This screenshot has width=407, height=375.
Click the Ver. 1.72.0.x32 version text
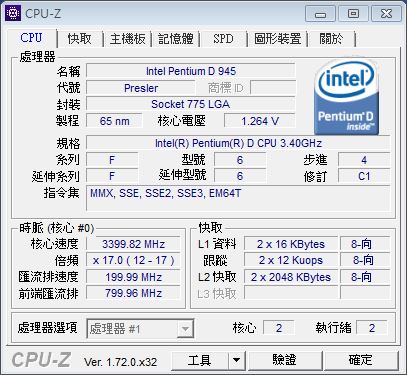120,362
